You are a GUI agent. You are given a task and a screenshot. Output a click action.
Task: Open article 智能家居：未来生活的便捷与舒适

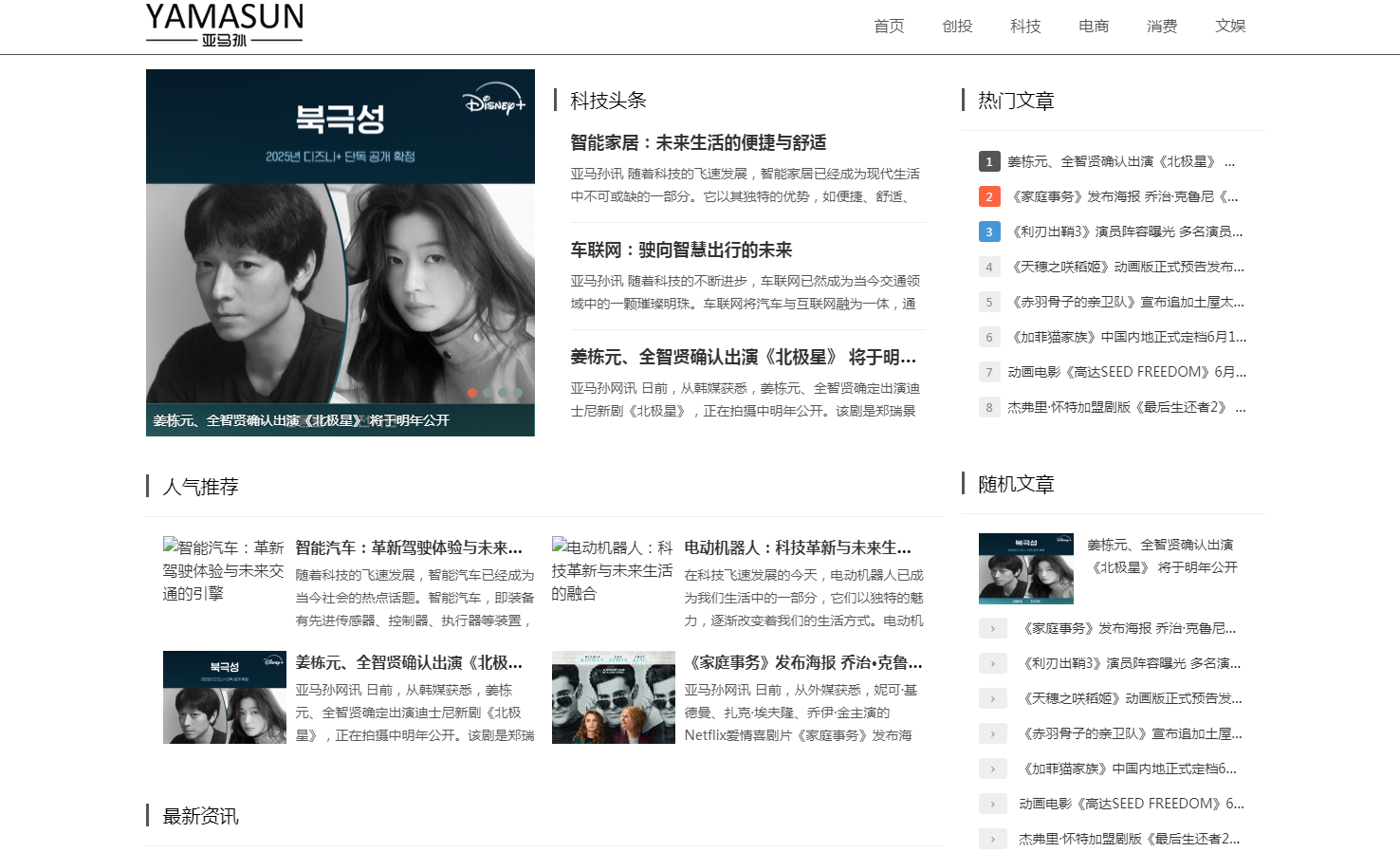click(698, 142)
